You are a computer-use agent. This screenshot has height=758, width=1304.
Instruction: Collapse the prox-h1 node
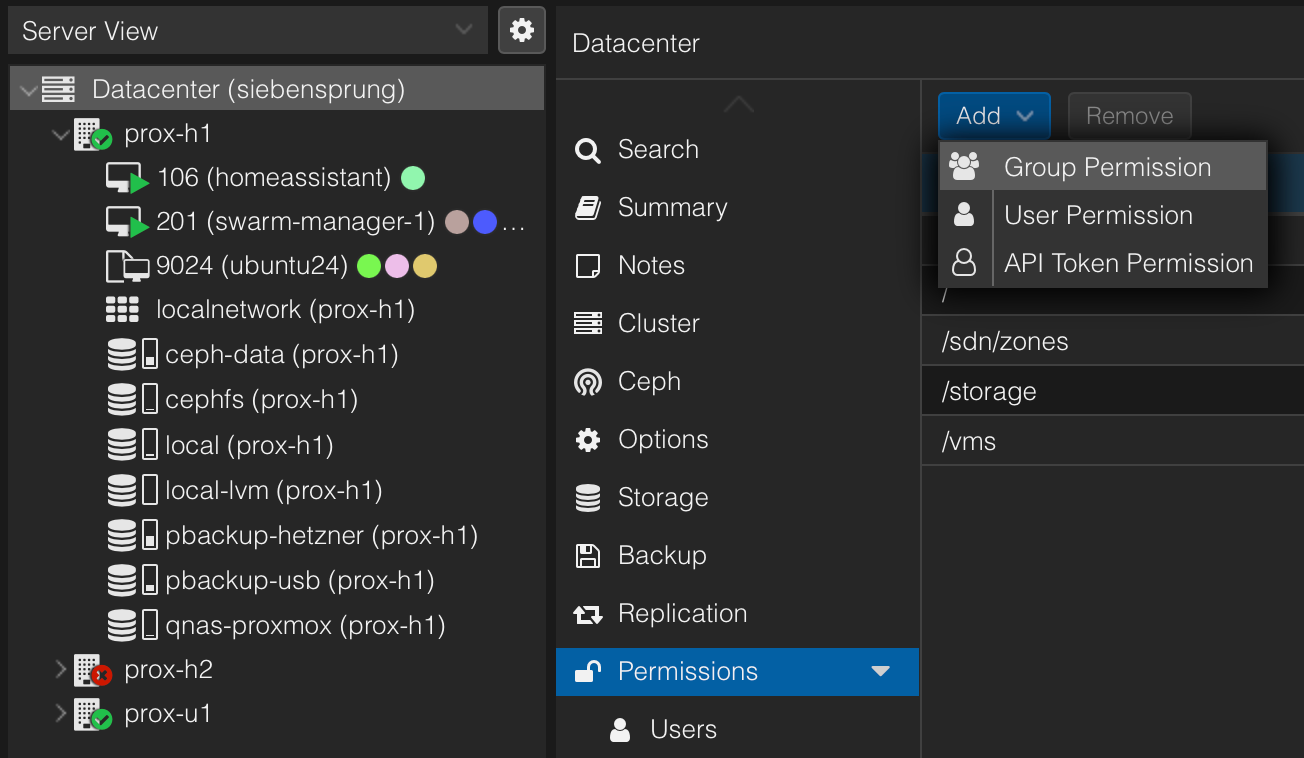[61, 134]
